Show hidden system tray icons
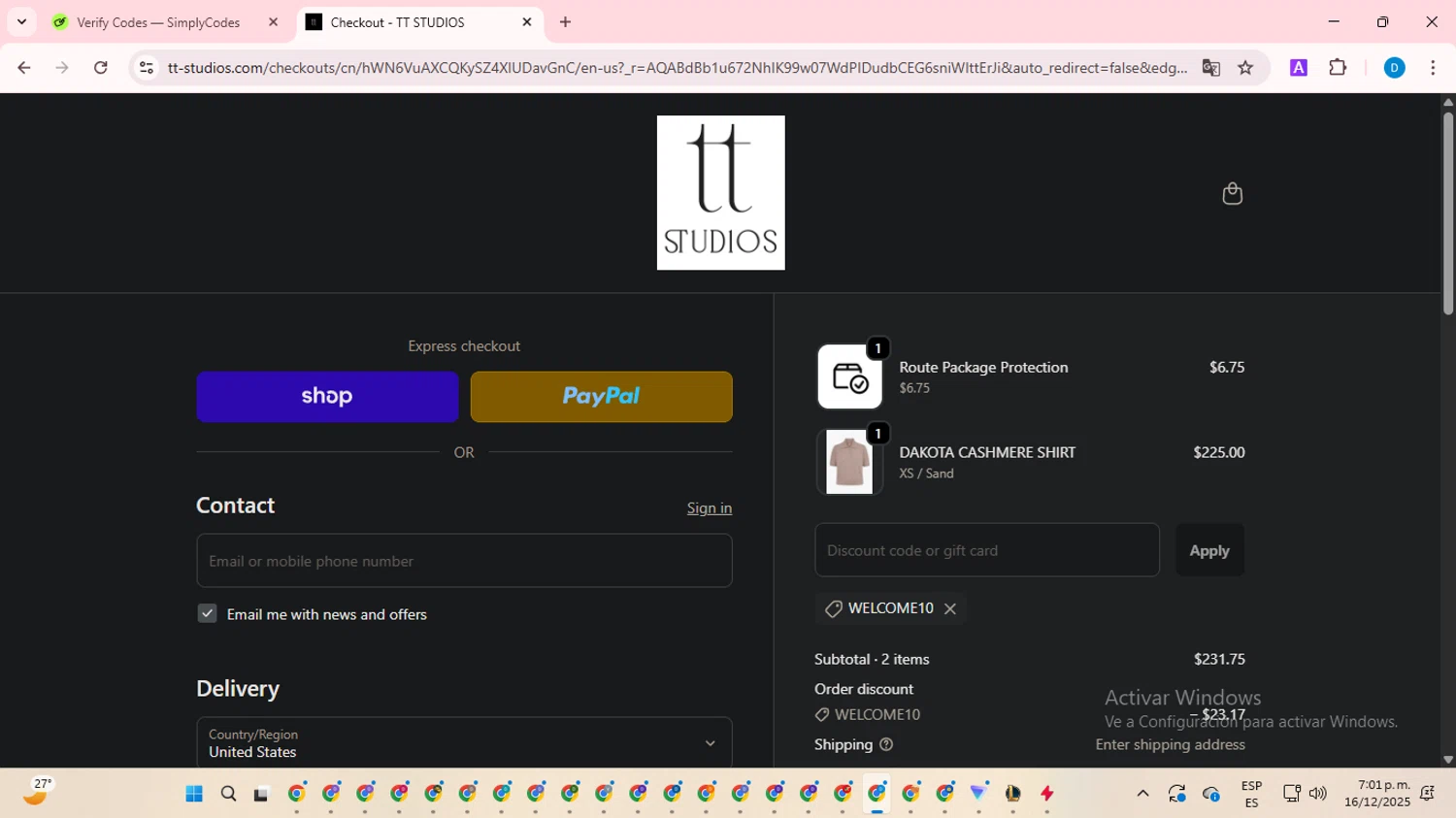Image resolution: width=1456 pixels, height=818 pixels. coord(1142,794)
